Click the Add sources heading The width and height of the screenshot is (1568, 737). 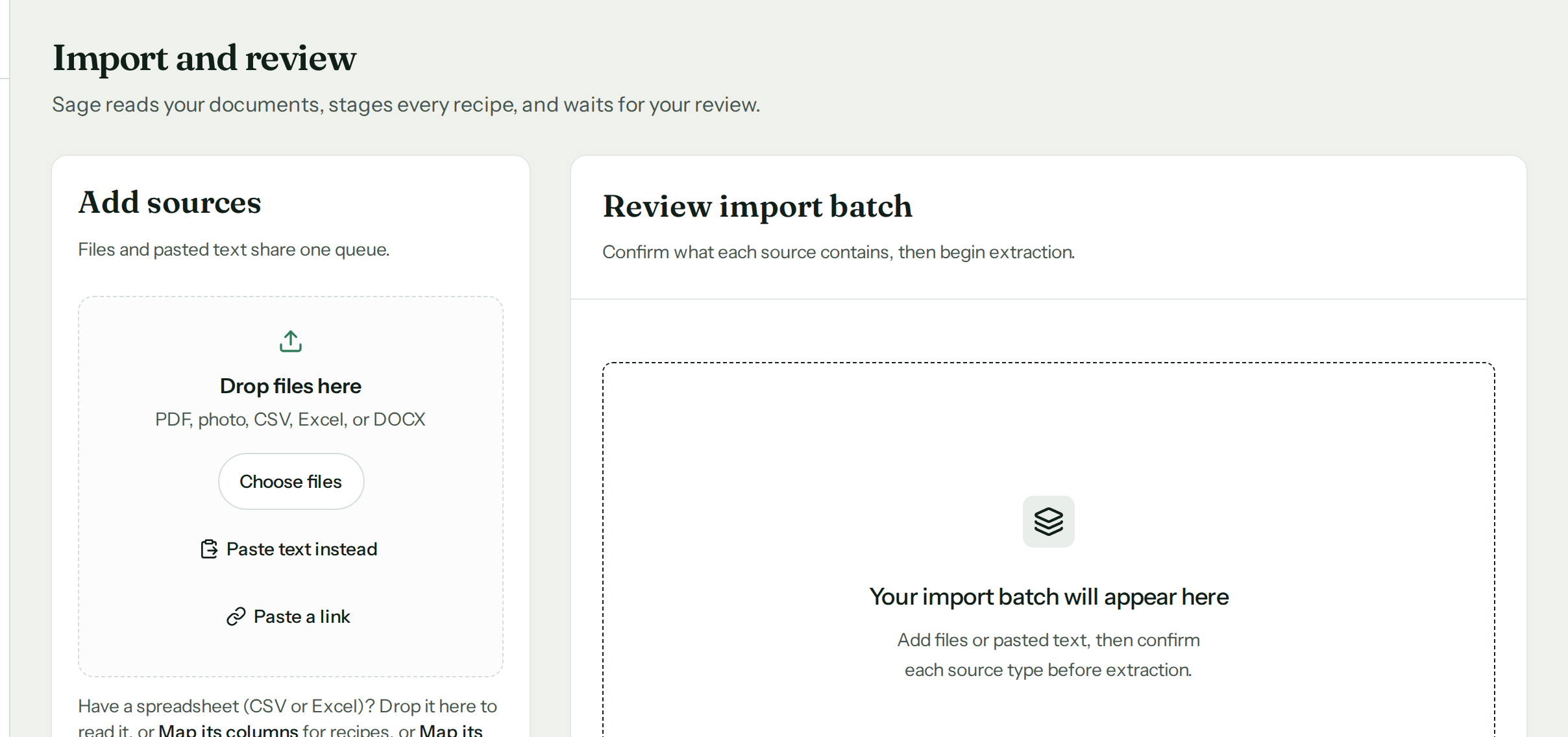170,202
